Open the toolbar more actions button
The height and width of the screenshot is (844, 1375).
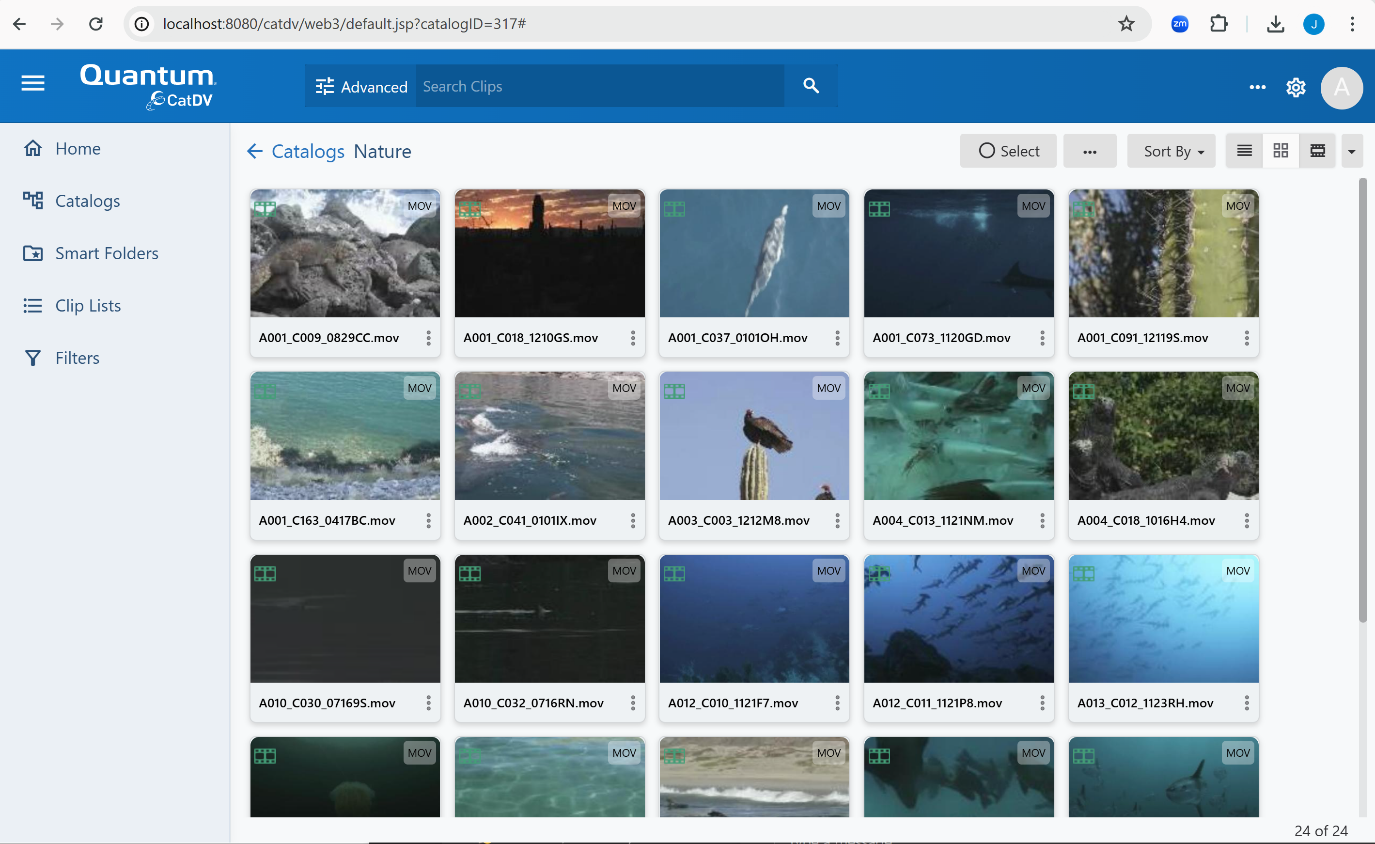1090,151
